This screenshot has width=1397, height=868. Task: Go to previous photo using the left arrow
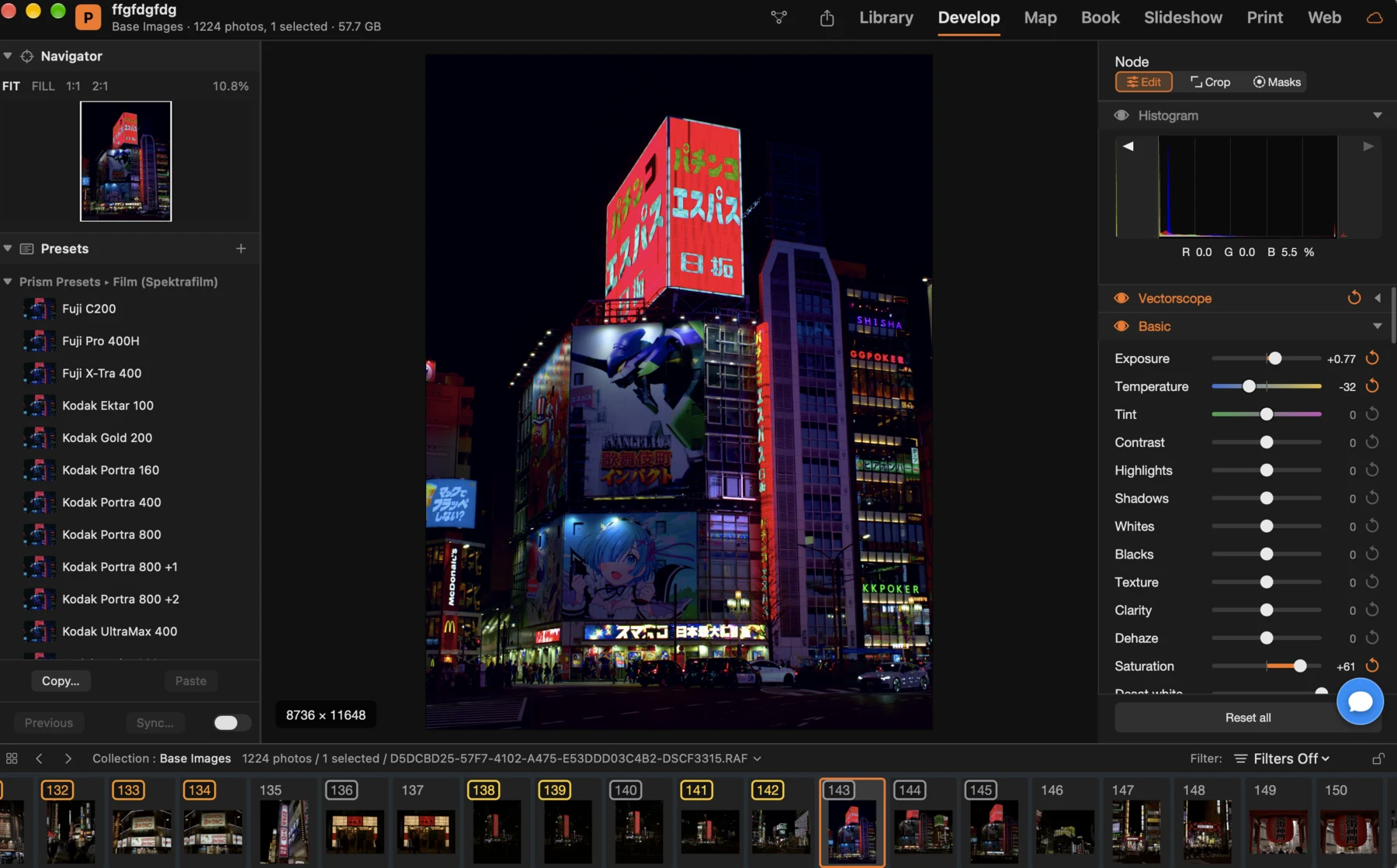point(39,759)
